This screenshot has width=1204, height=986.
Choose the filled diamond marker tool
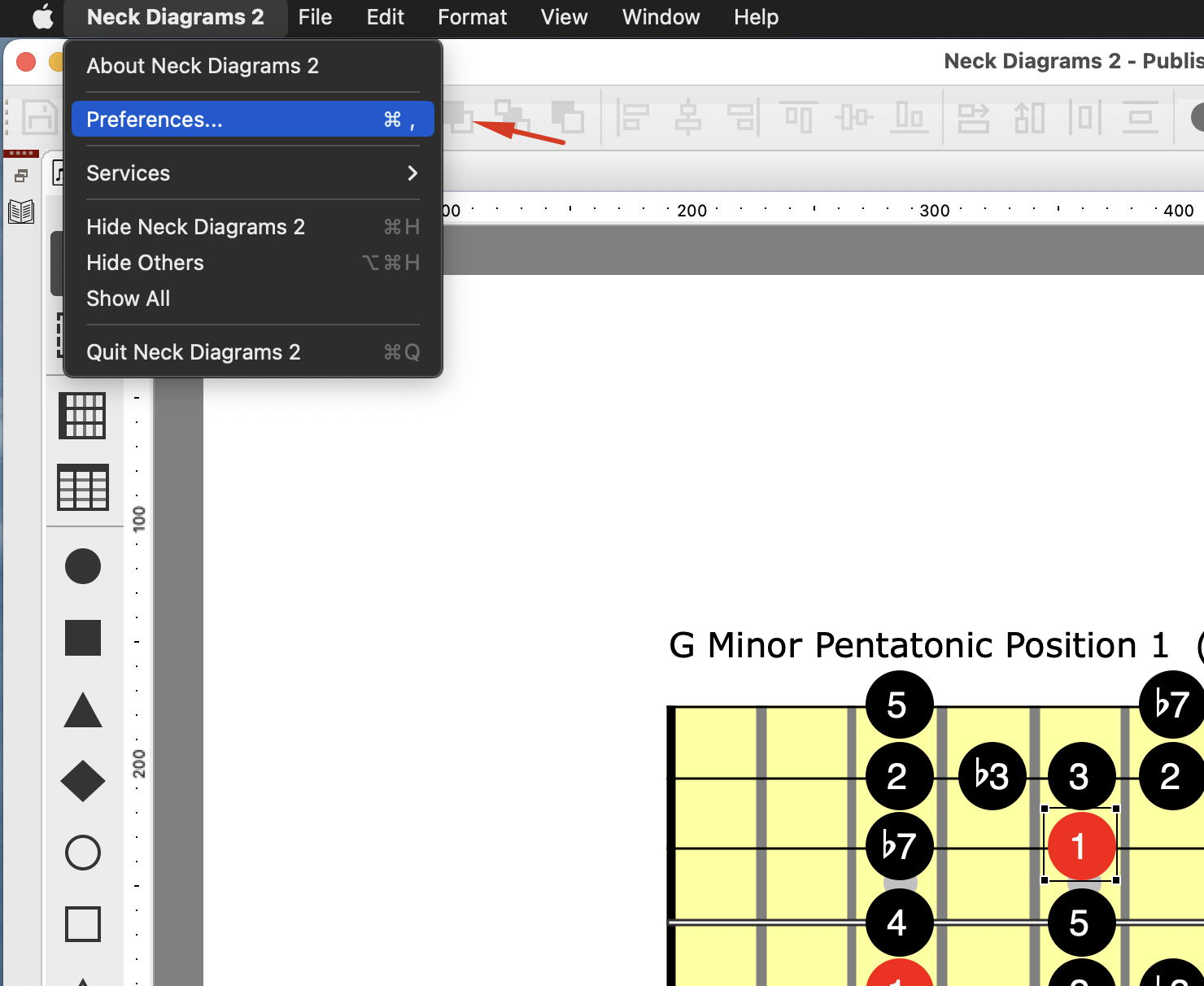pyautogui.click(x=83, y=781)
